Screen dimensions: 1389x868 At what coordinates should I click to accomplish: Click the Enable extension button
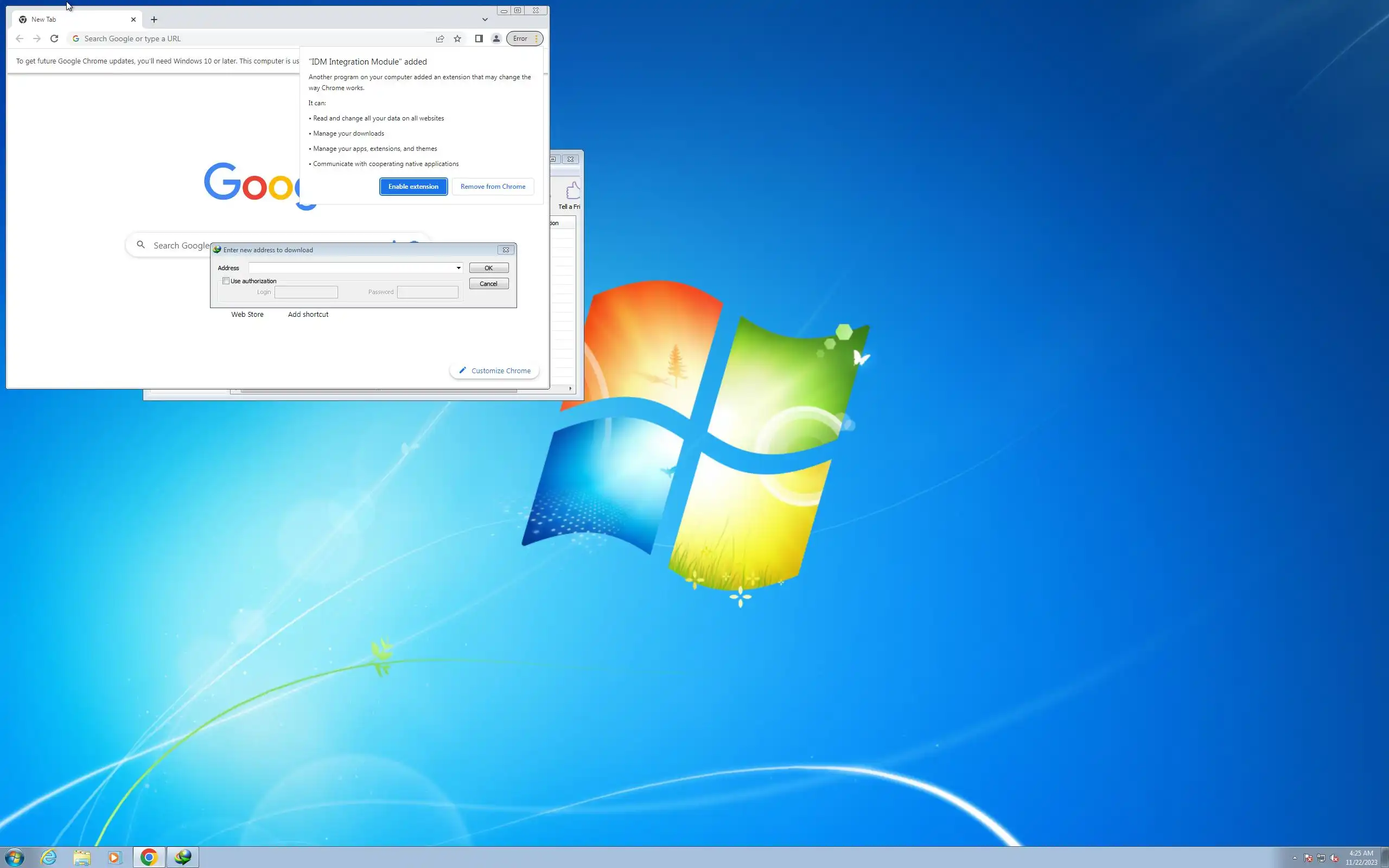413,187
